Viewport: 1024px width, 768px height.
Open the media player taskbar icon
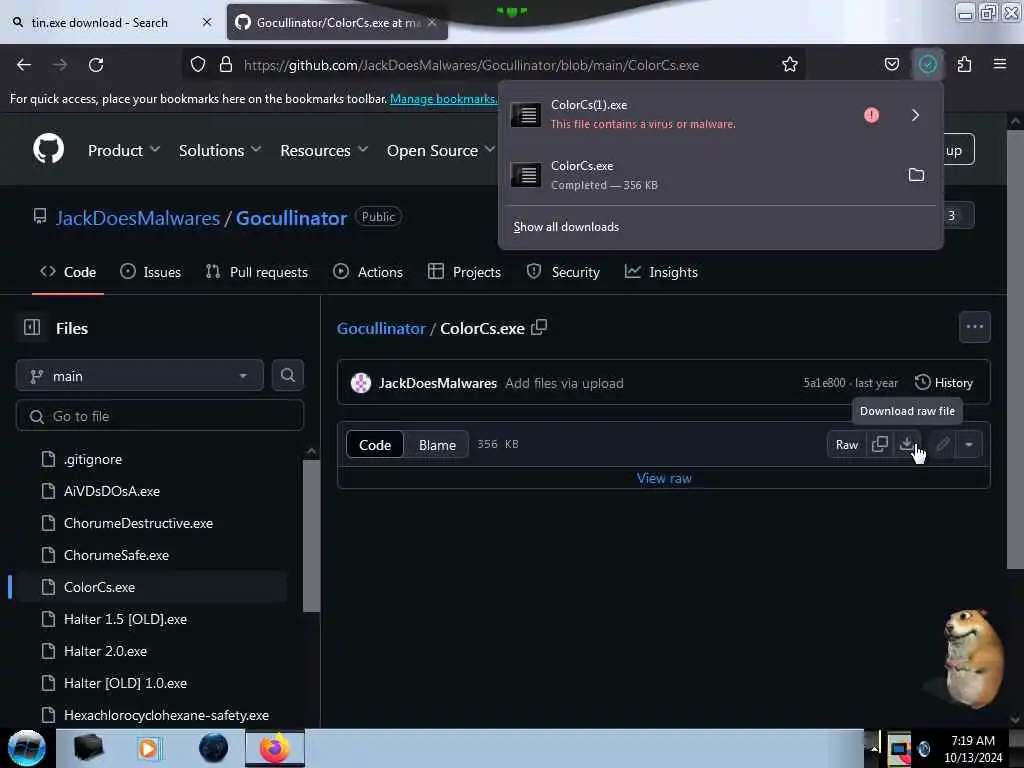[148, 748]
